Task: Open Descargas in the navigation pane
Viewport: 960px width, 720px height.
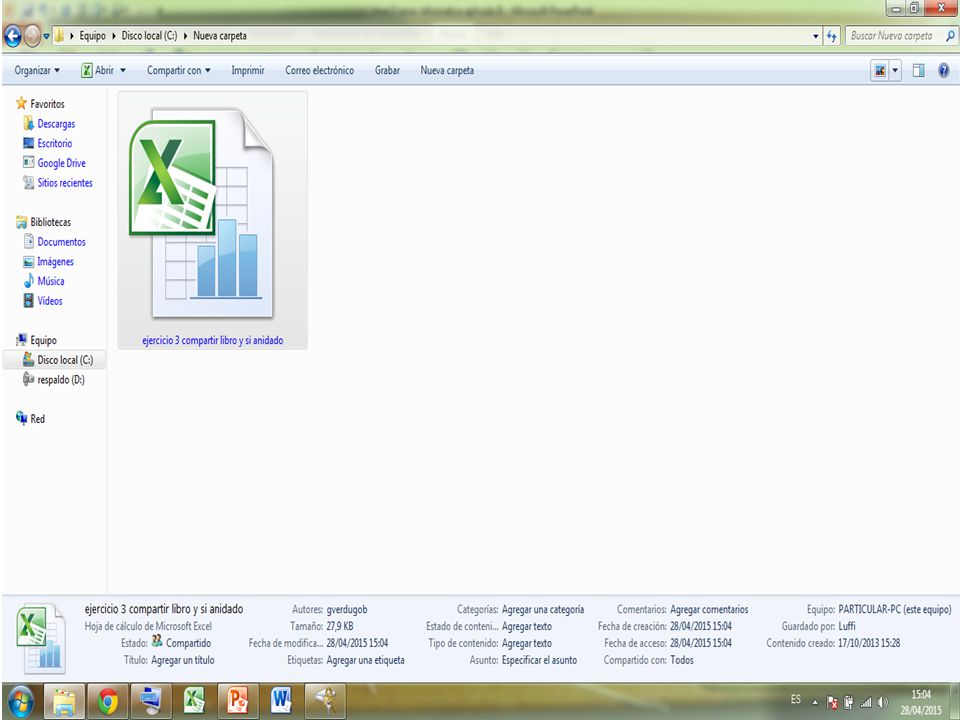Action: pos(49,124)
